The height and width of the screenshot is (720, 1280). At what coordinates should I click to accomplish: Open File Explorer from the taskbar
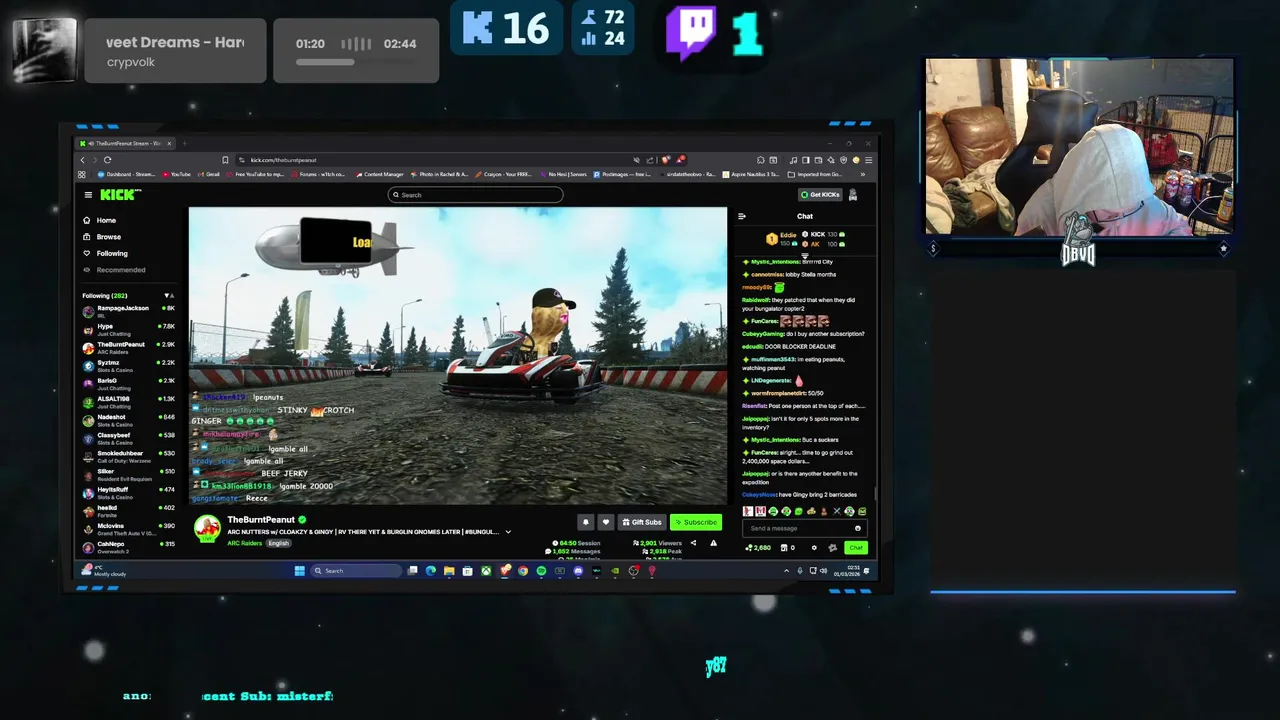point(449,571)
